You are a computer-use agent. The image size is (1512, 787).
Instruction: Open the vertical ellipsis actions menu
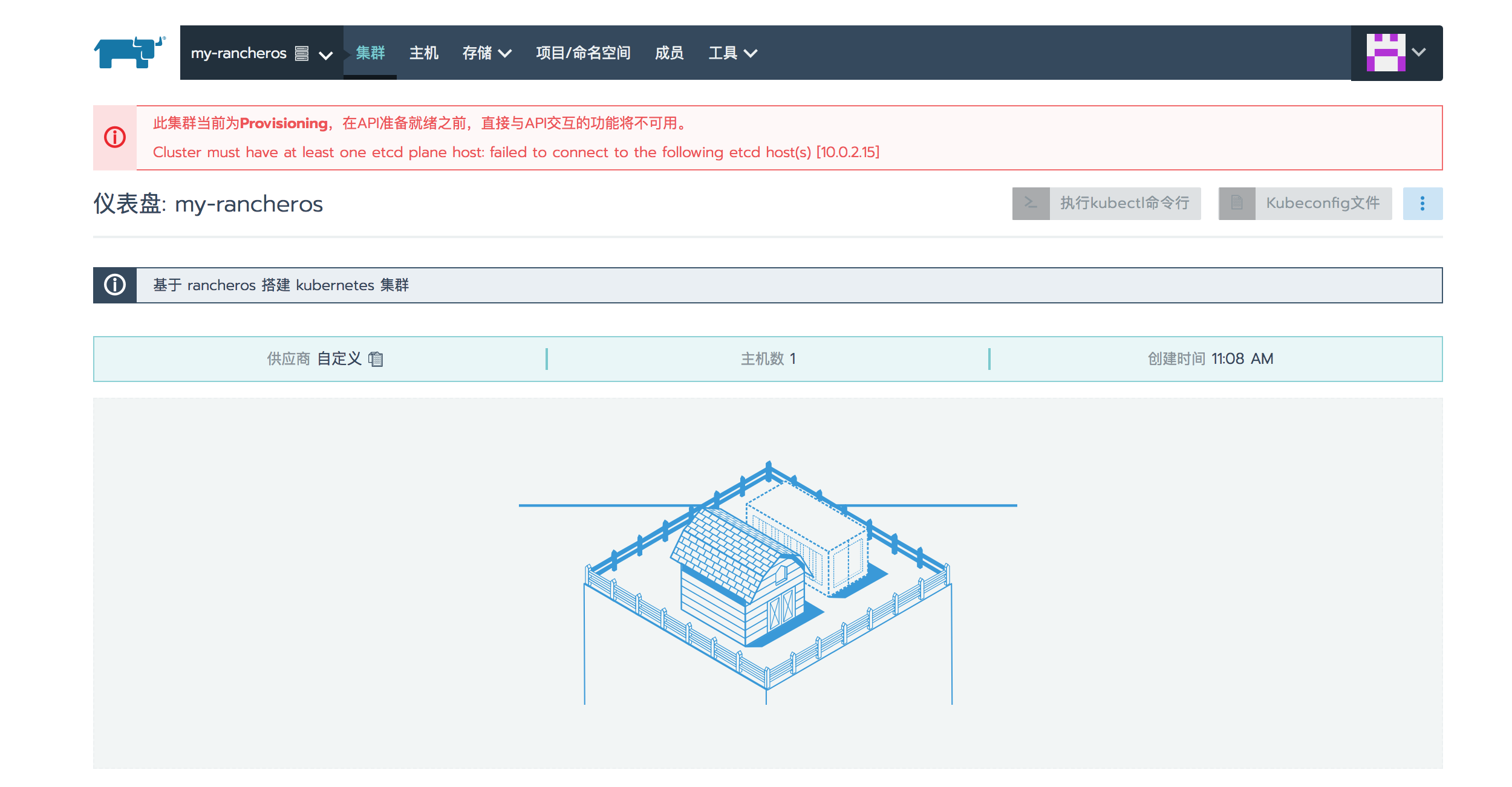[x=1422, y=204]
